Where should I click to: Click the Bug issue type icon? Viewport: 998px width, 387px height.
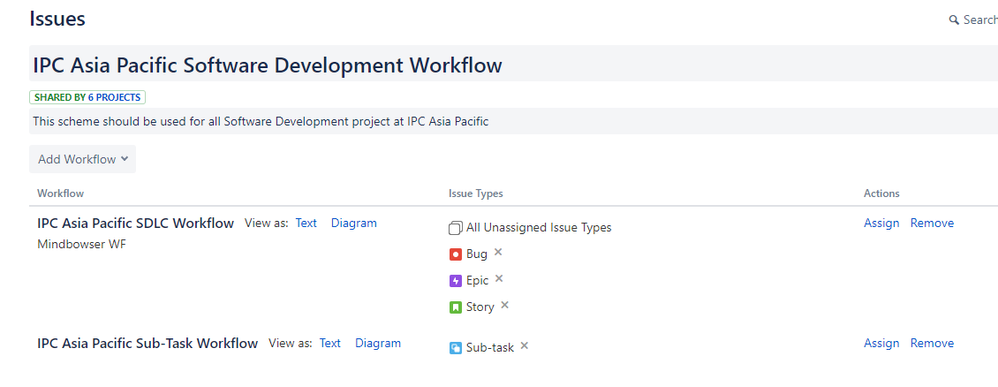(455, 255)
